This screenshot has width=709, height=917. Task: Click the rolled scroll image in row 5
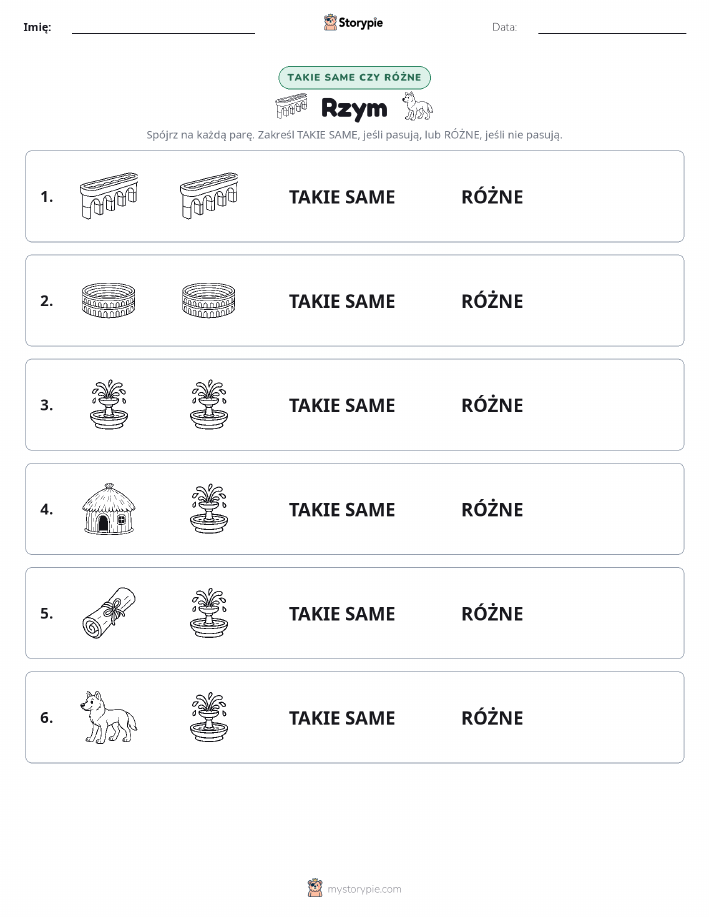pyautogui.click(x=109, y=613)
